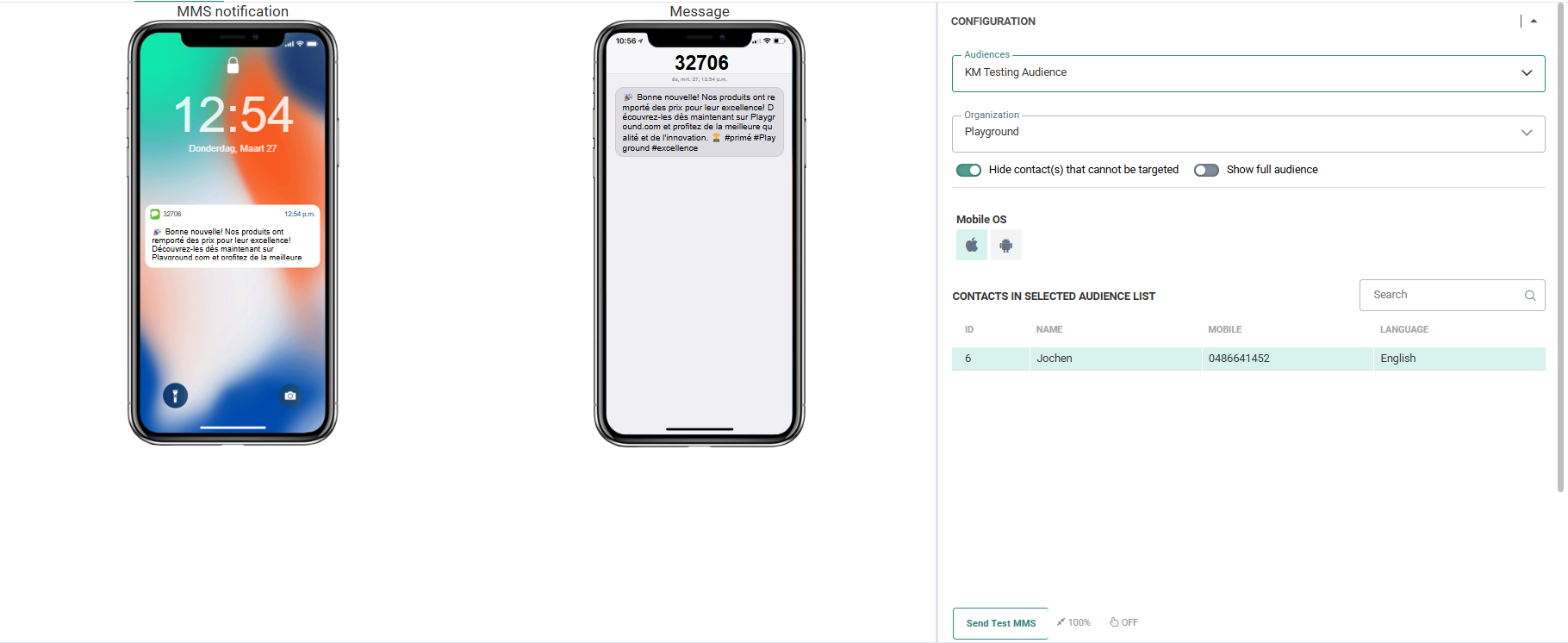Viewport: 1568px width, 643px height.
Task: Collapse the Configuration panel
Action: point(1534,22)
